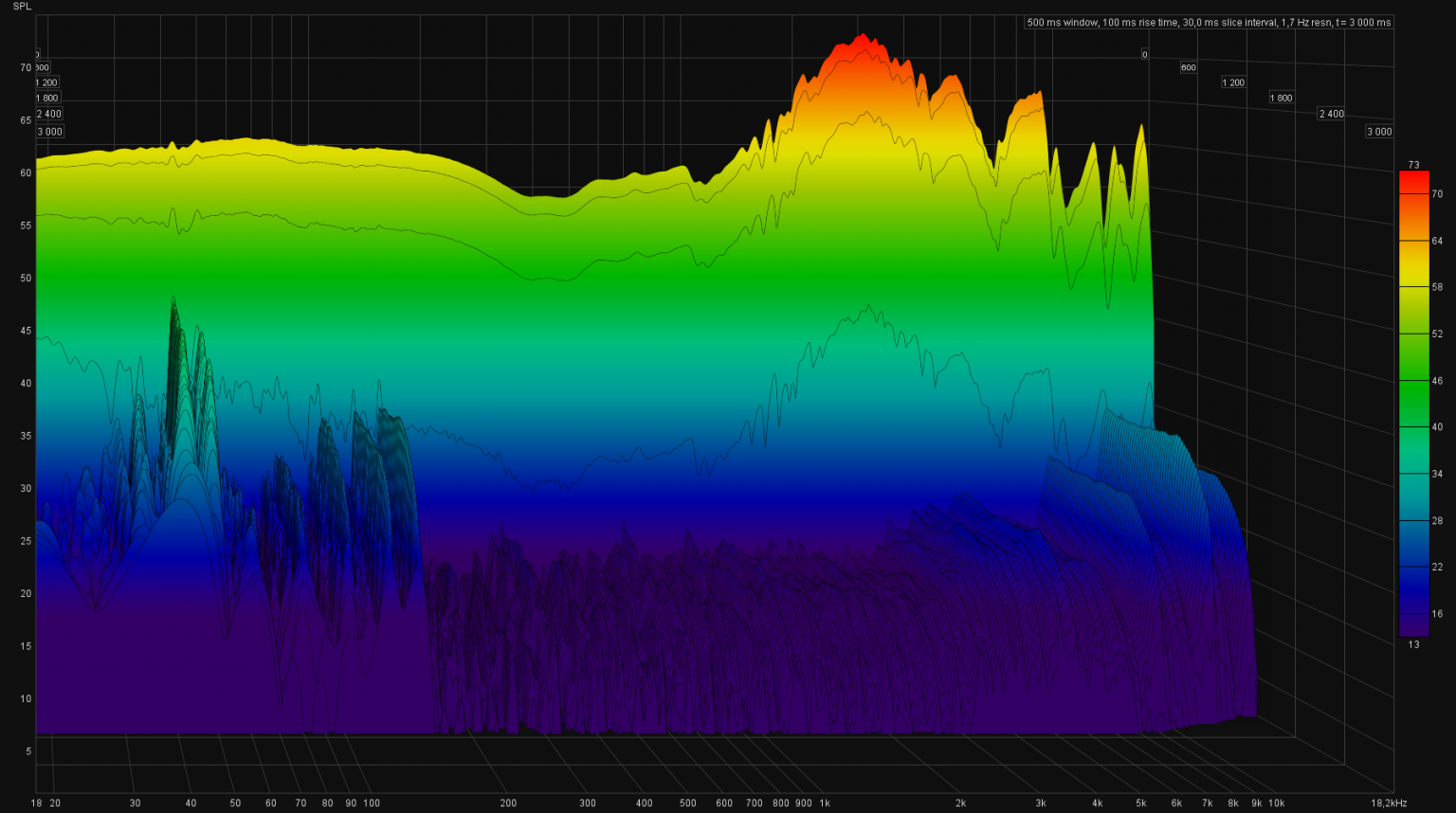Click the 3k label on the frequency axis
Viewport: 1456px width, 813px height.
[x=1040, y=803]
